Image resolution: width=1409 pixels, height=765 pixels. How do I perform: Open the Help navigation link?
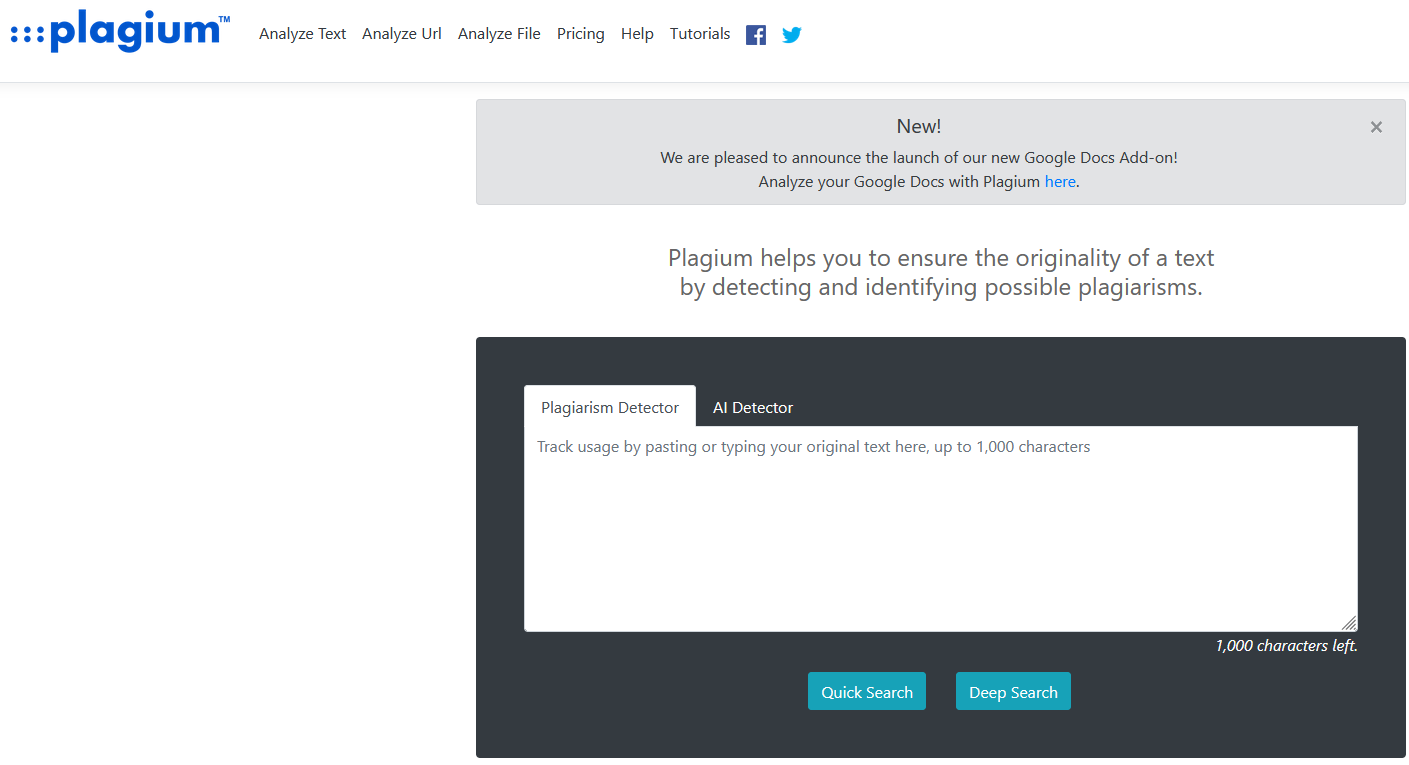pyautogui.click(x=637, y=34)
